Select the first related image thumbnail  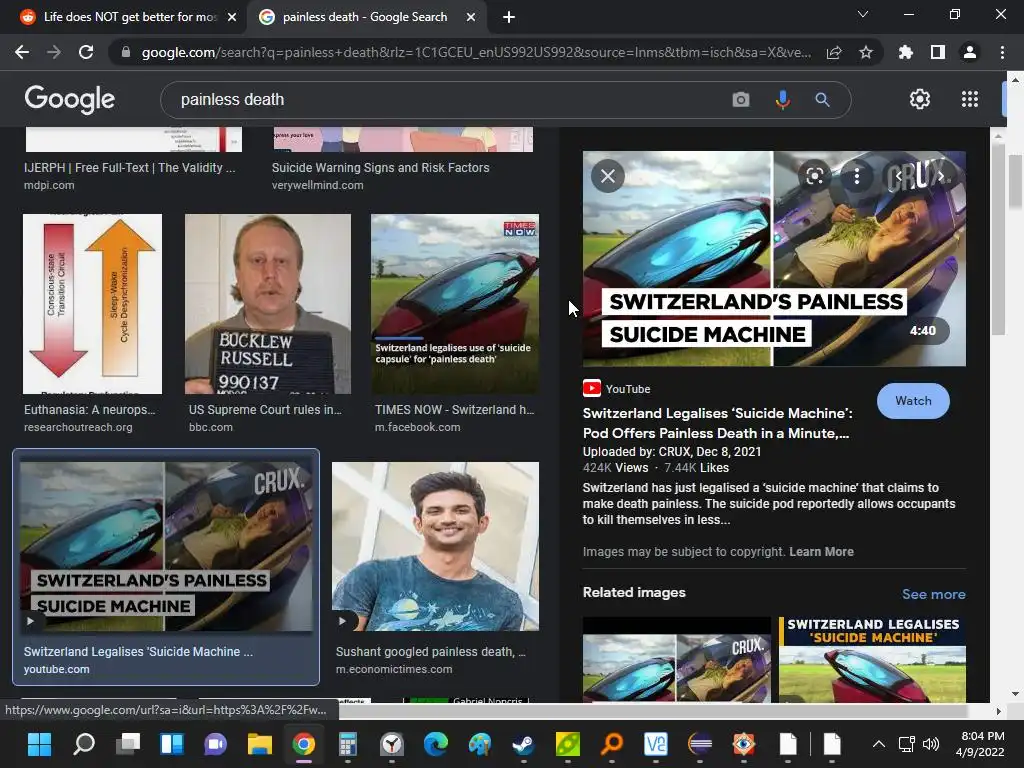click(x=677, y=660)
